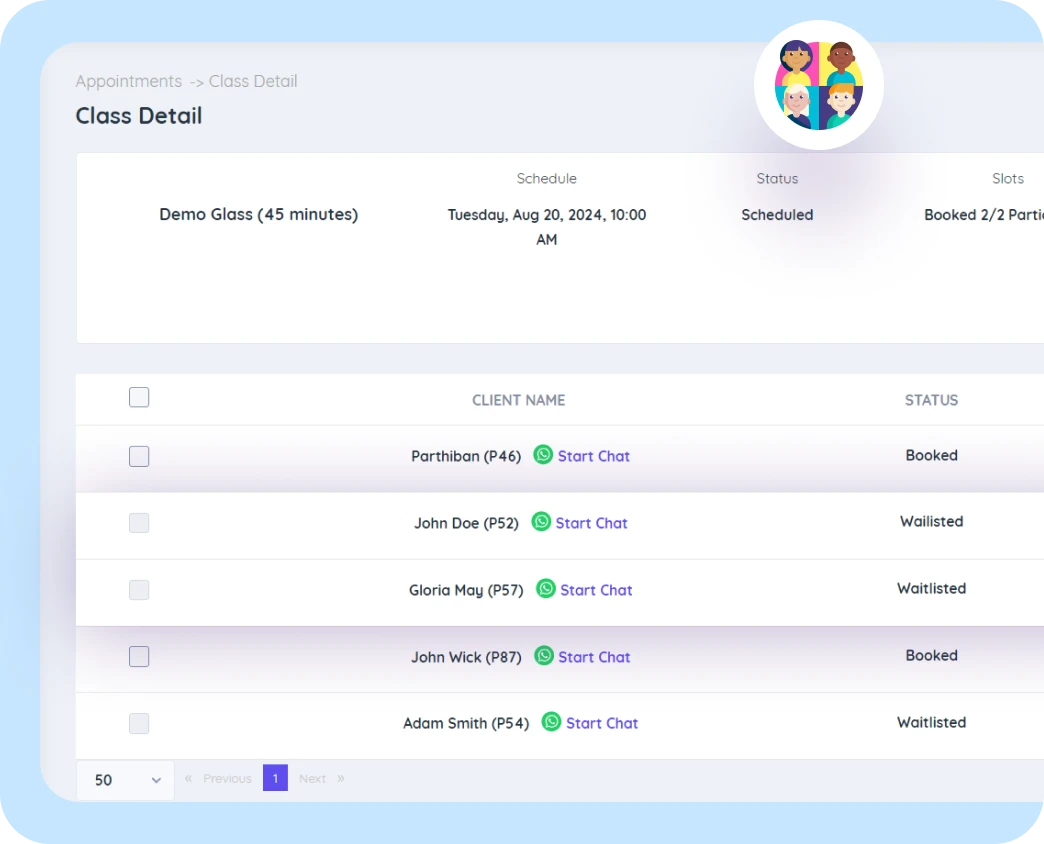
Task: Click the colorful group avatar icon
Action: click(818, 85)
